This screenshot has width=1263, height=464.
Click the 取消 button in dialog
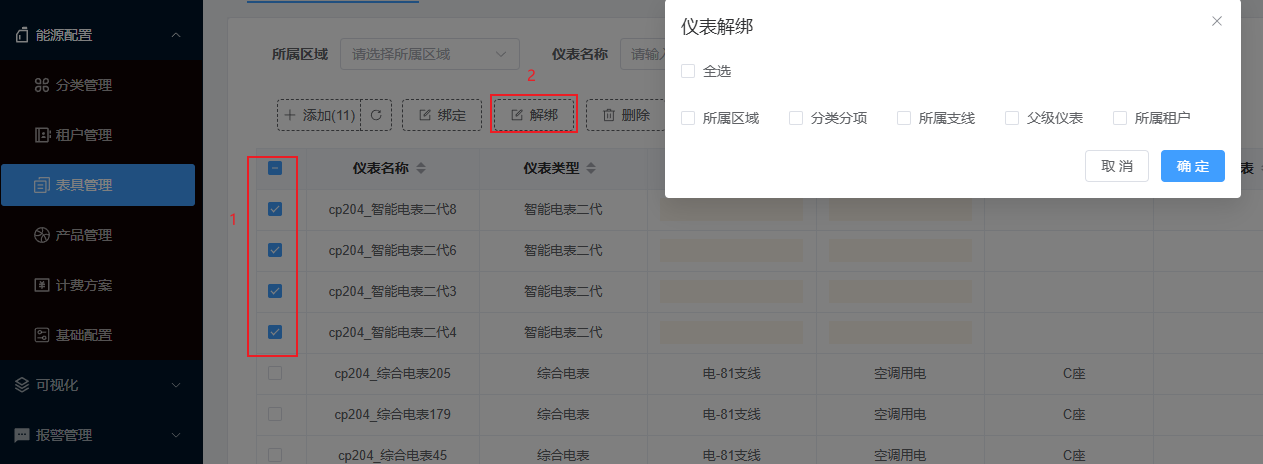pyautogui.click(x=1117, y=166)
